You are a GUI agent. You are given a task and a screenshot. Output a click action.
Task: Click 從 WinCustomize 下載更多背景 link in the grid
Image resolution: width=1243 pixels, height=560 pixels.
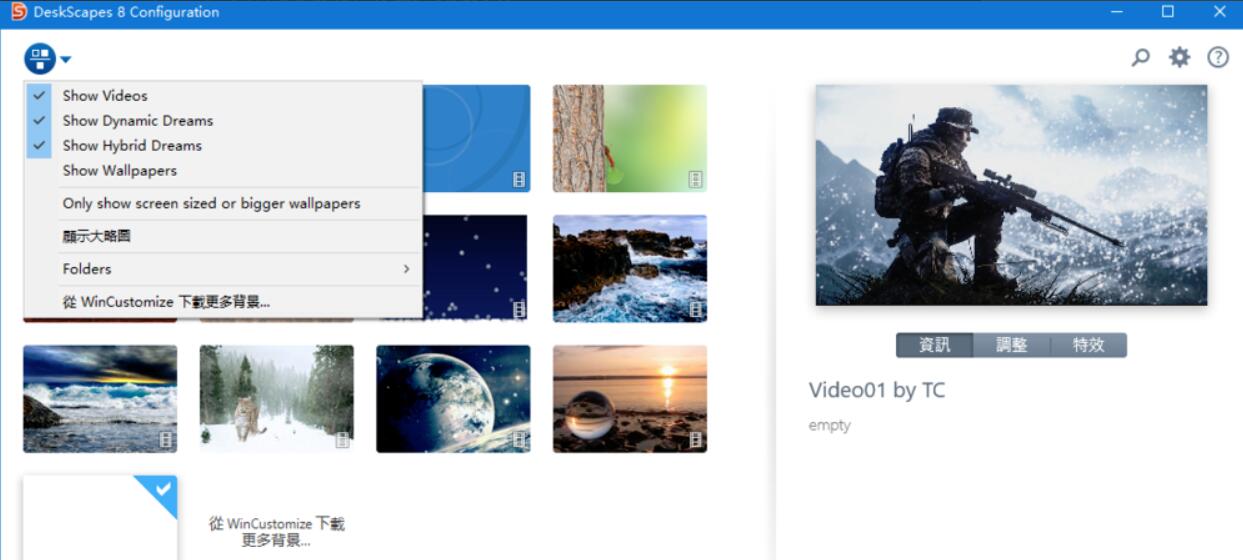(x=276, y=531)
